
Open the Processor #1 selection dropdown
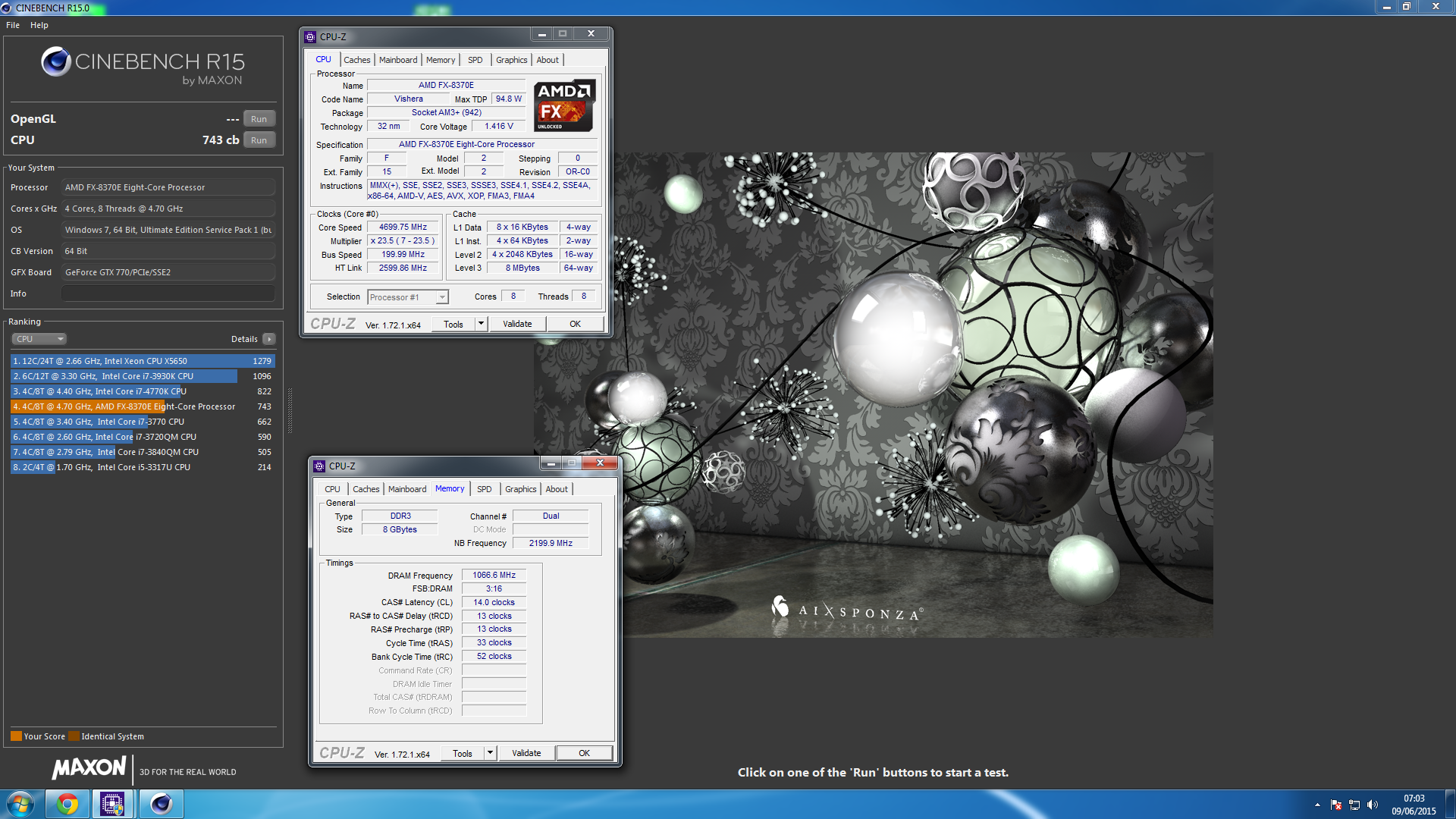pyautogui.click(x=408, y=297)
